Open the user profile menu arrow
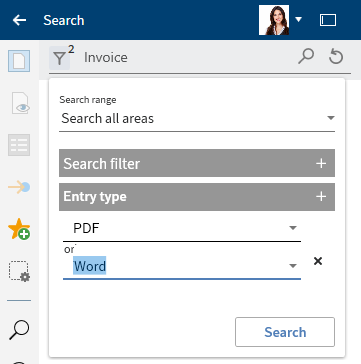Viewport: 361px width, 364px height. tap(298, 20)
